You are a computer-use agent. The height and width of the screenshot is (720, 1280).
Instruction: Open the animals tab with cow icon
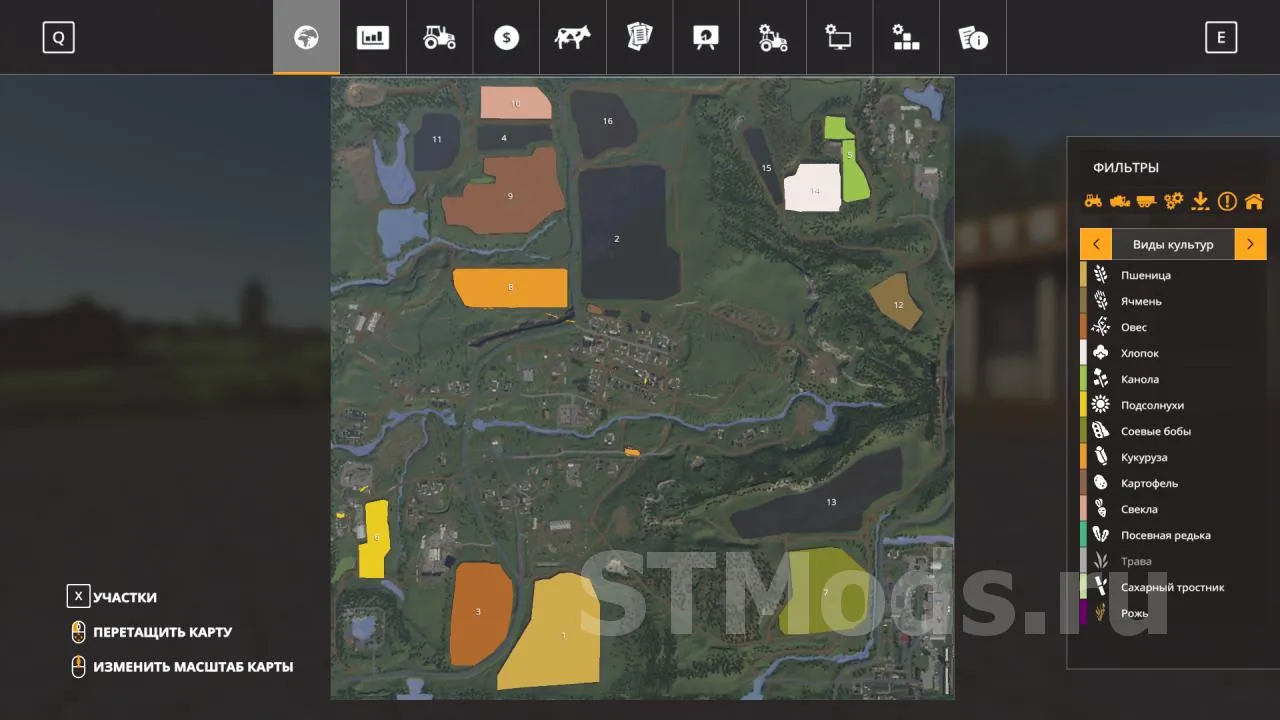(x=573, y=38)
